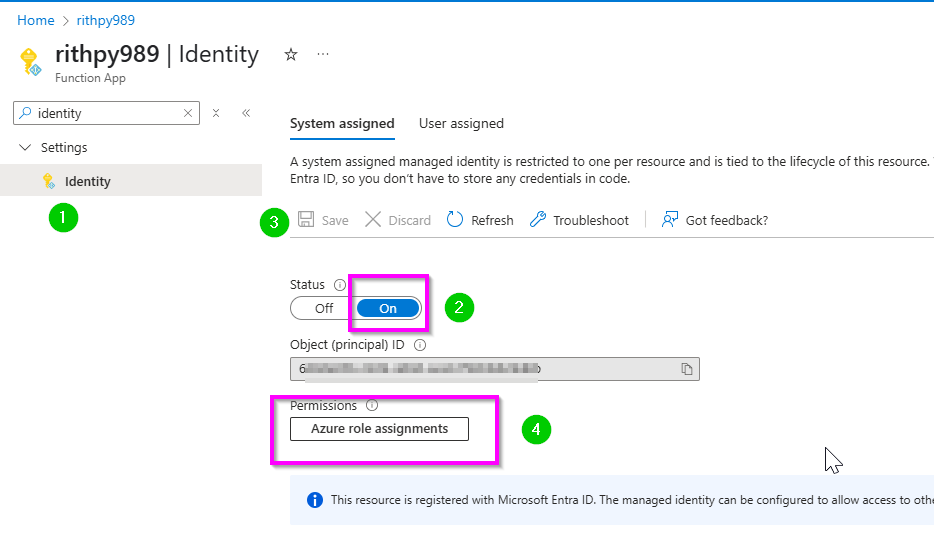Click the Permissions label text
The width and height of the screenshot is (934, 539).
tap(323, 406)
